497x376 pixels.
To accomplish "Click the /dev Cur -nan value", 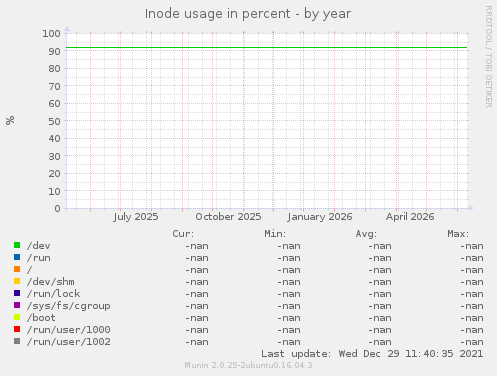I will [x=197, y=246].
